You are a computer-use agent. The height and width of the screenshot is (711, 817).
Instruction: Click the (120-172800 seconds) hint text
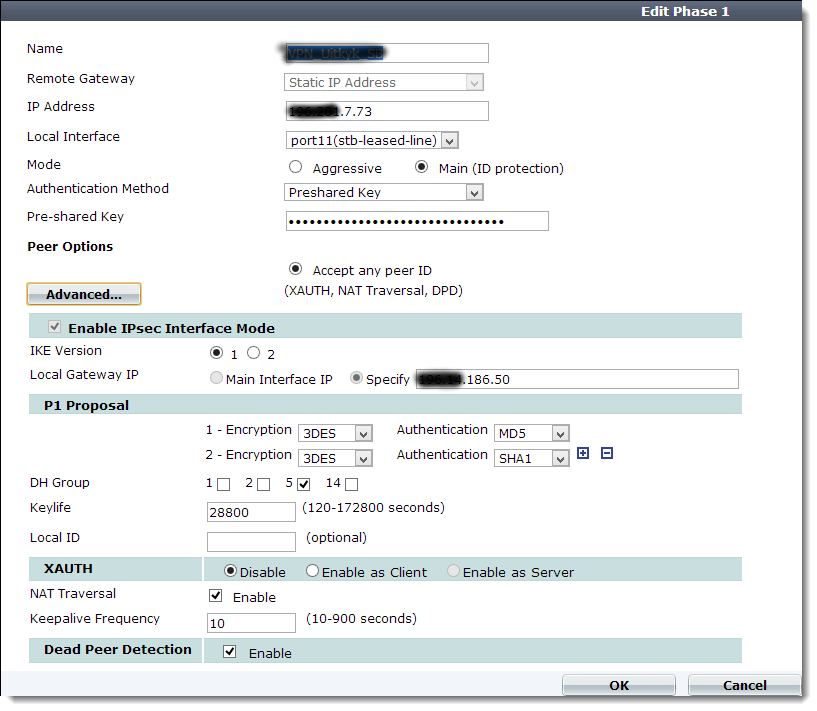pos(373,508)
